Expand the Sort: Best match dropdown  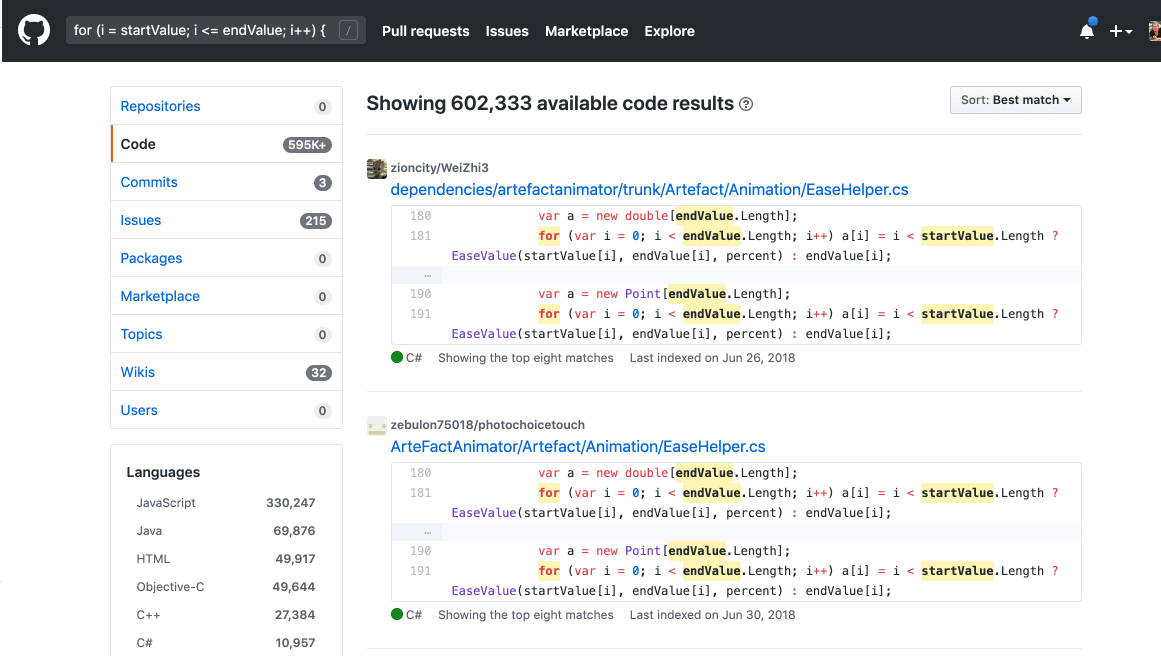1015,100
